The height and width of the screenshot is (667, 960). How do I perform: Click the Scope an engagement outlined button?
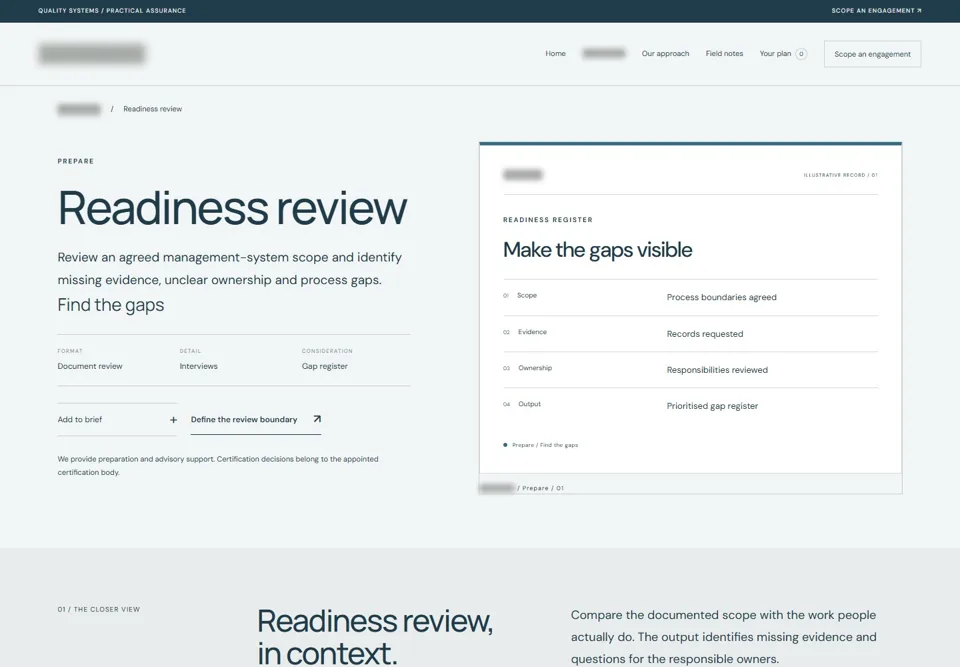click(872, 54)
